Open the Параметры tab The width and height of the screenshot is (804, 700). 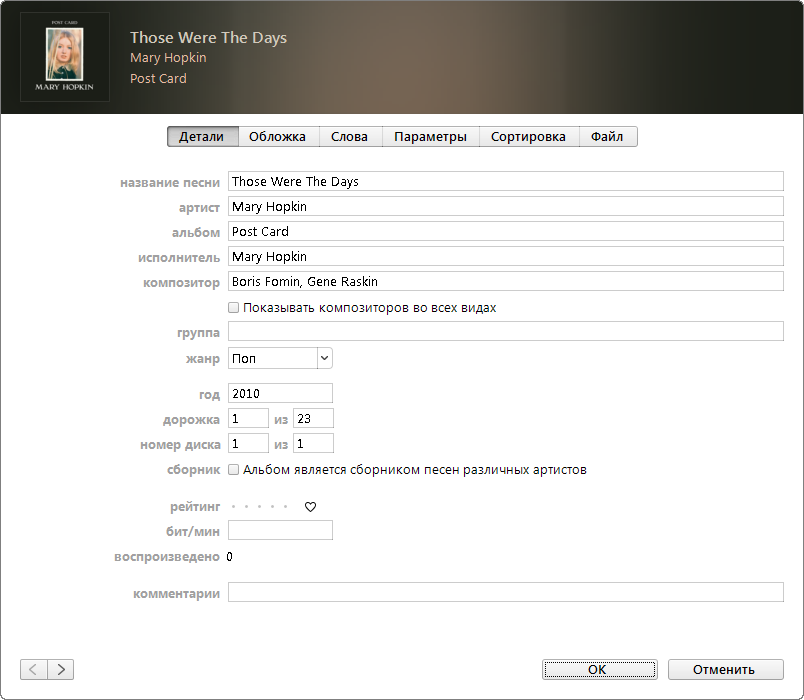tap(430, 137)
